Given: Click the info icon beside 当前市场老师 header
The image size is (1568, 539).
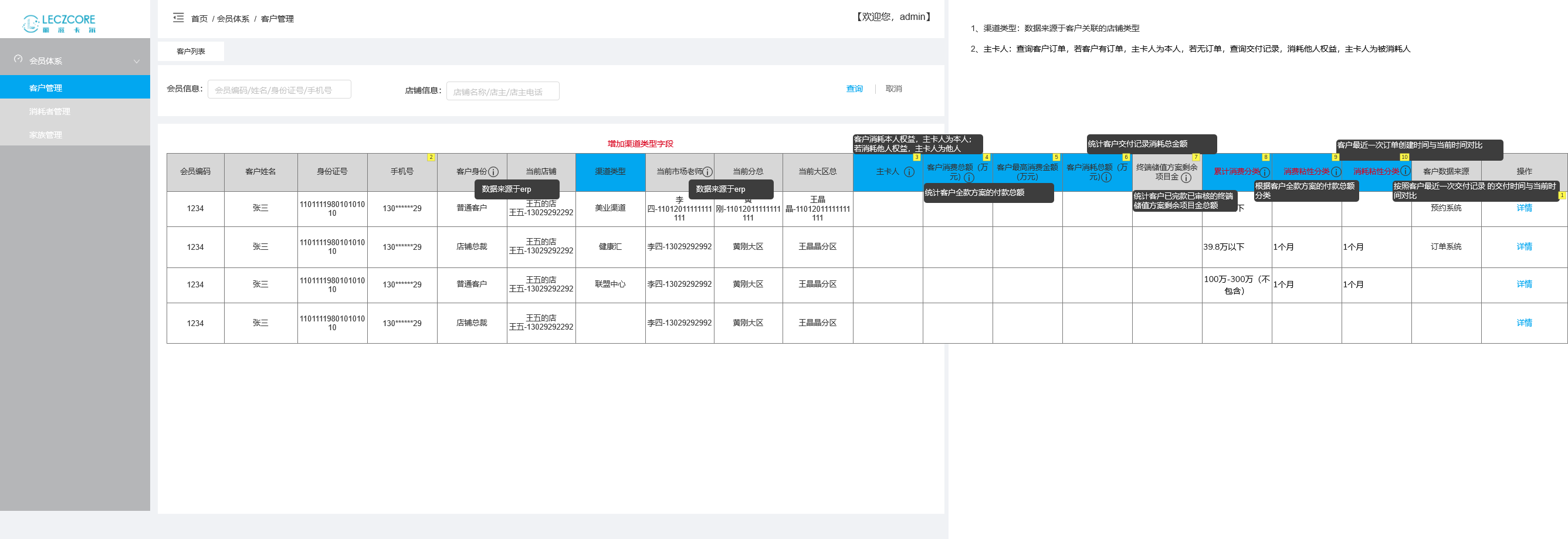Looking at the screenshot, I should [x=707, y=172].
